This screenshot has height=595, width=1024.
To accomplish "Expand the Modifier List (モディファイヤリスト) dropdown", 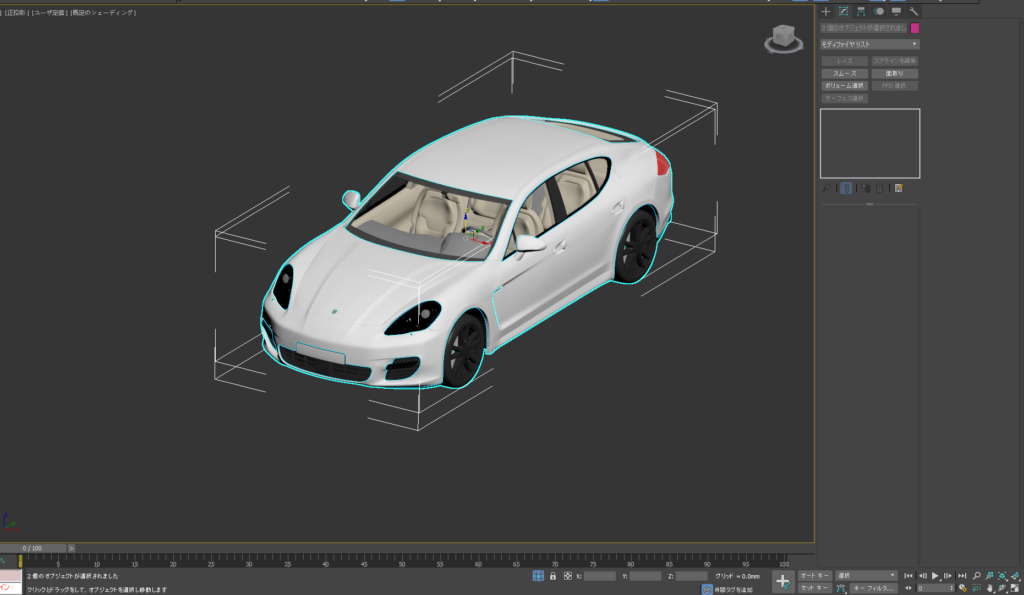I will tap(869, 44).
